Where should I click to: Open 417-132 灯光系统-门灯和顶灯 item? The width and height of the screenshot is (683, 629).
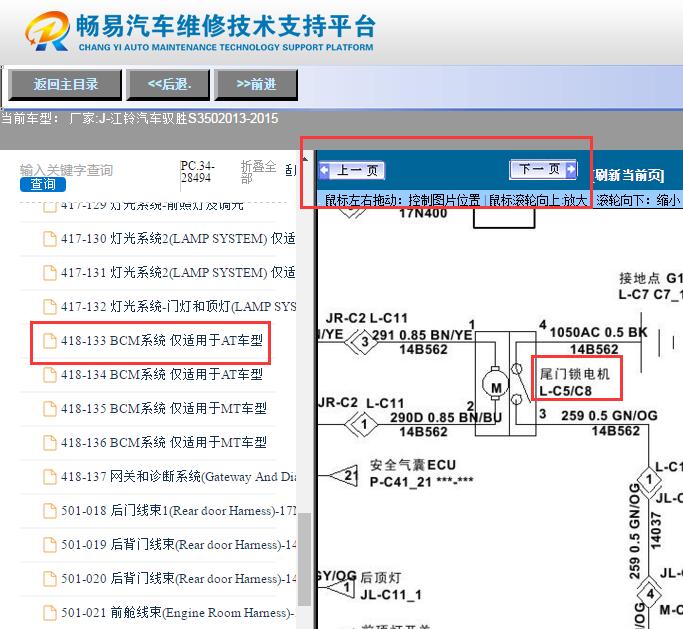coord(178,307)
